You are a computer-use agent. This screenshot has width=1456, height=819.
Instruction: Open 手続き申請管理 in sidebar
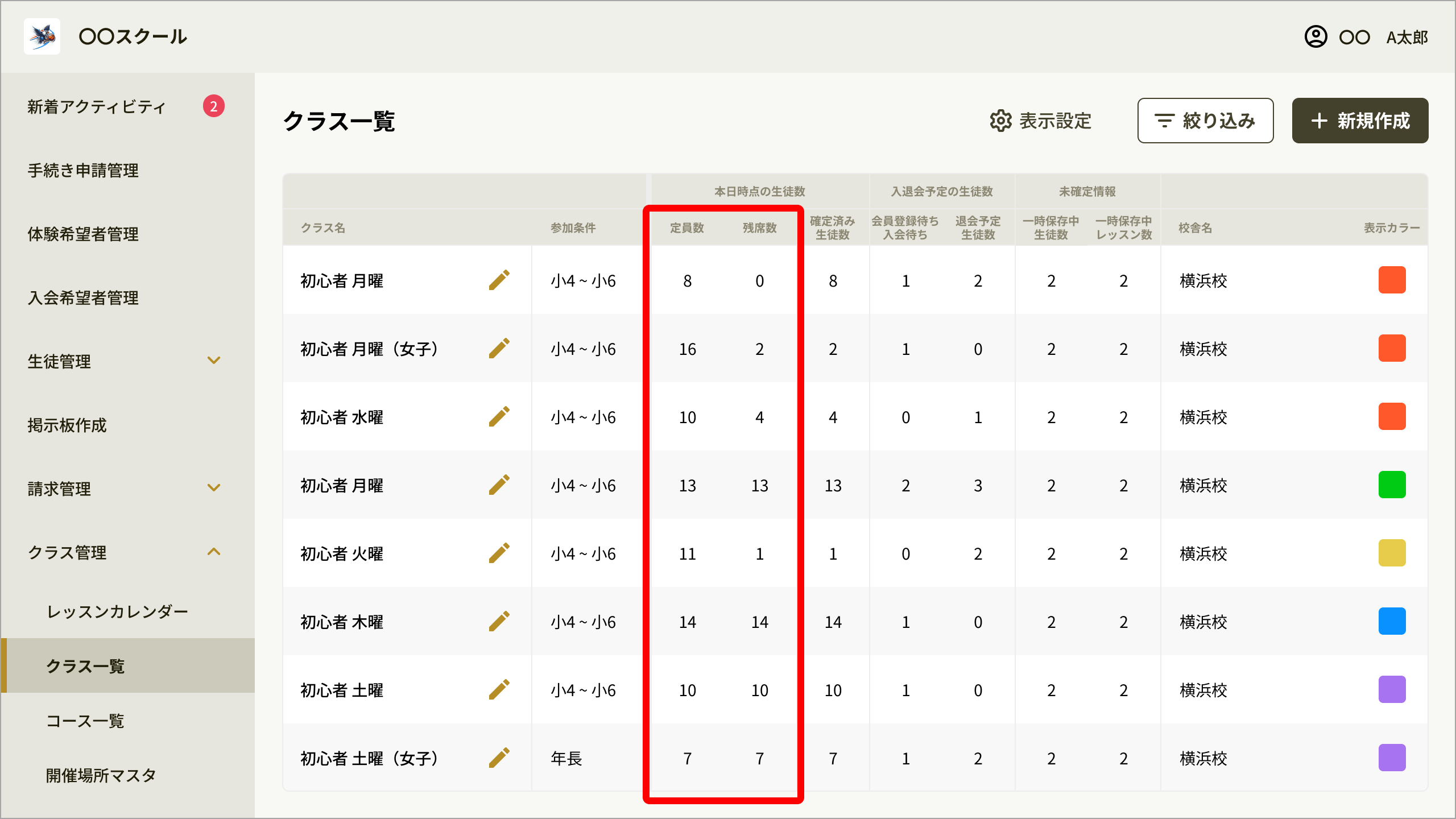coord(83,170)
